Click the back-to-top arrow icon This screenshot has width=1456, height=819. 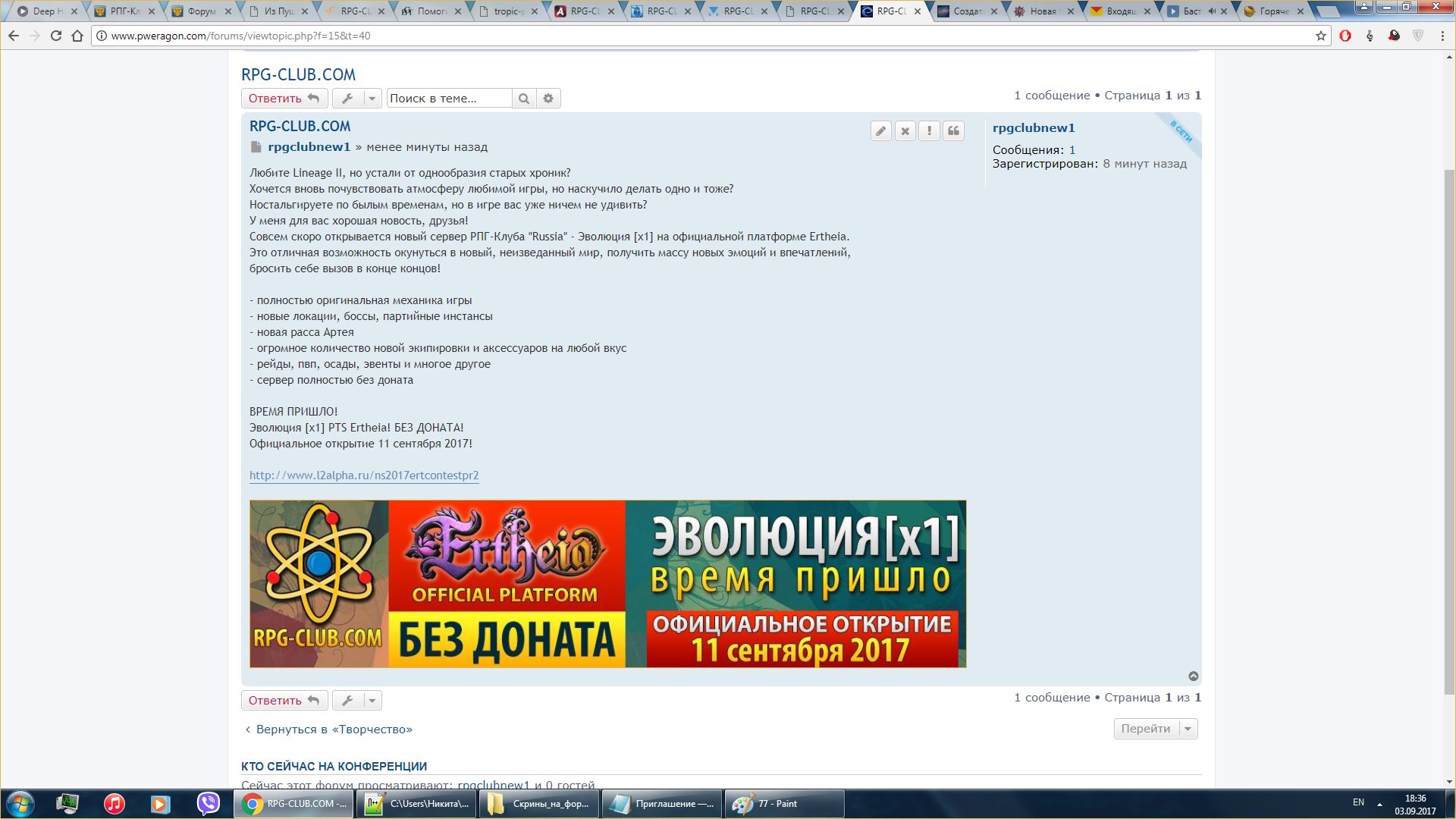[x=1193, y=676]
